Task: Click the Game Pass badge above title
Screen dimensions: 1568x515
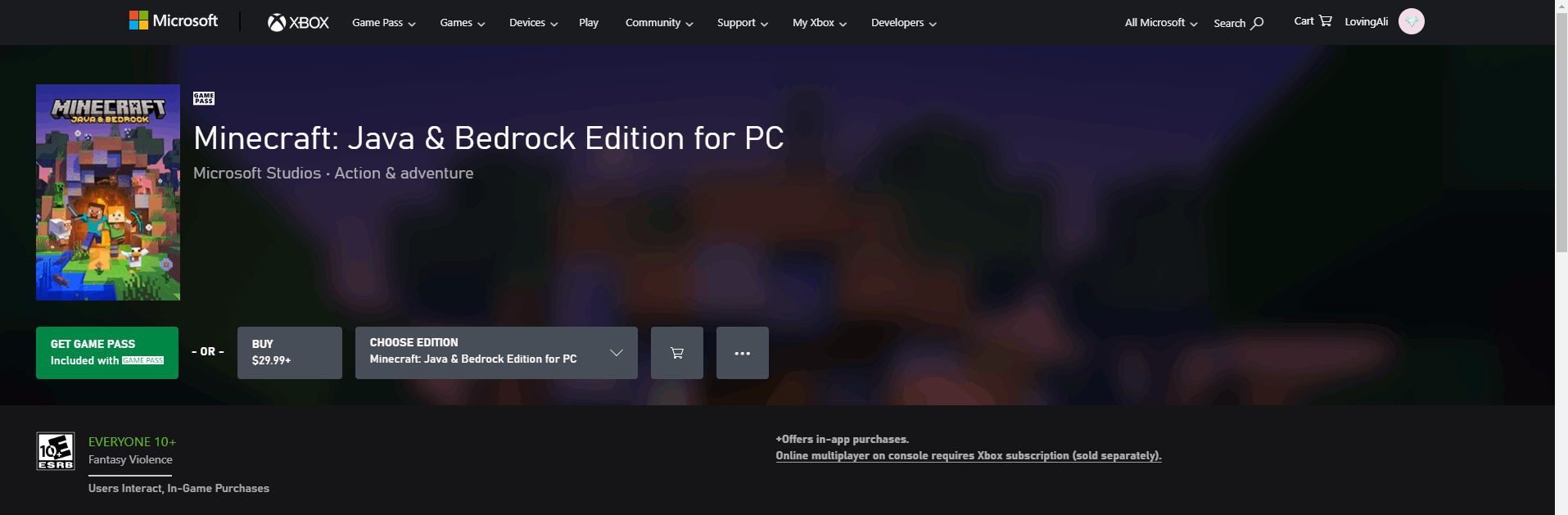Action: (204, 98)
